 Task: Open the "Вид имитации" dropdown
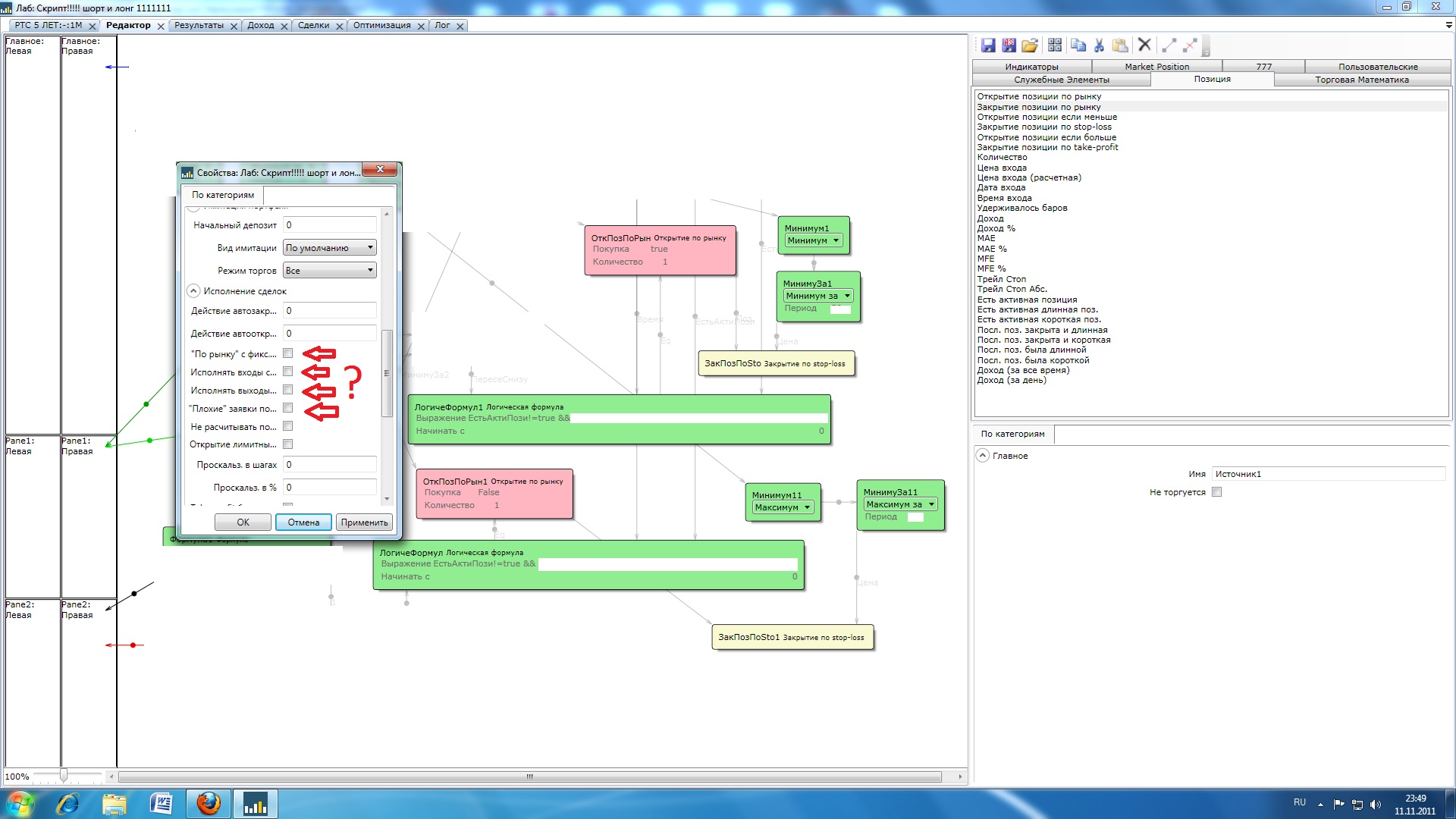pyautogui.click(x=330, y=248)
